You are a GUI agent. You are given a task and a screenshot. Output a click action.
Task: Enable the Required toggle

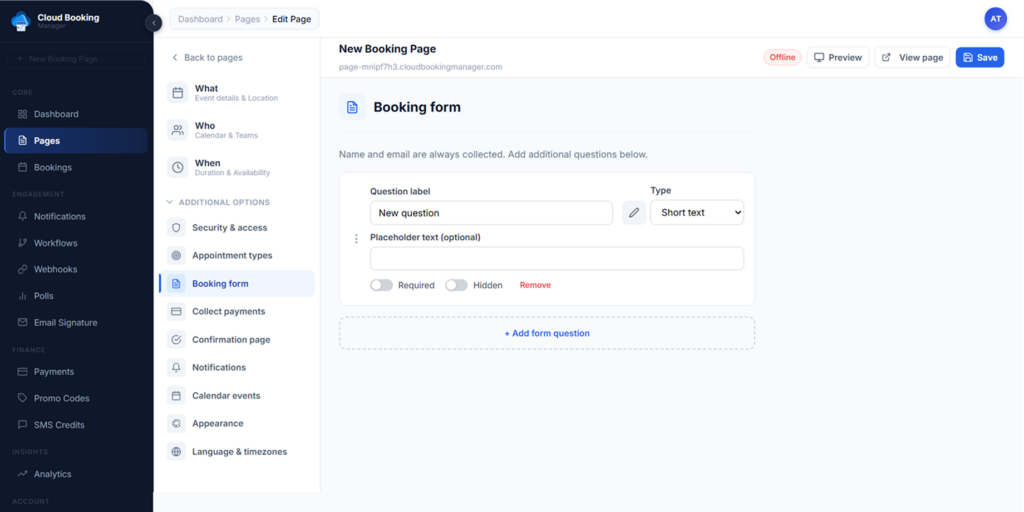381,285
